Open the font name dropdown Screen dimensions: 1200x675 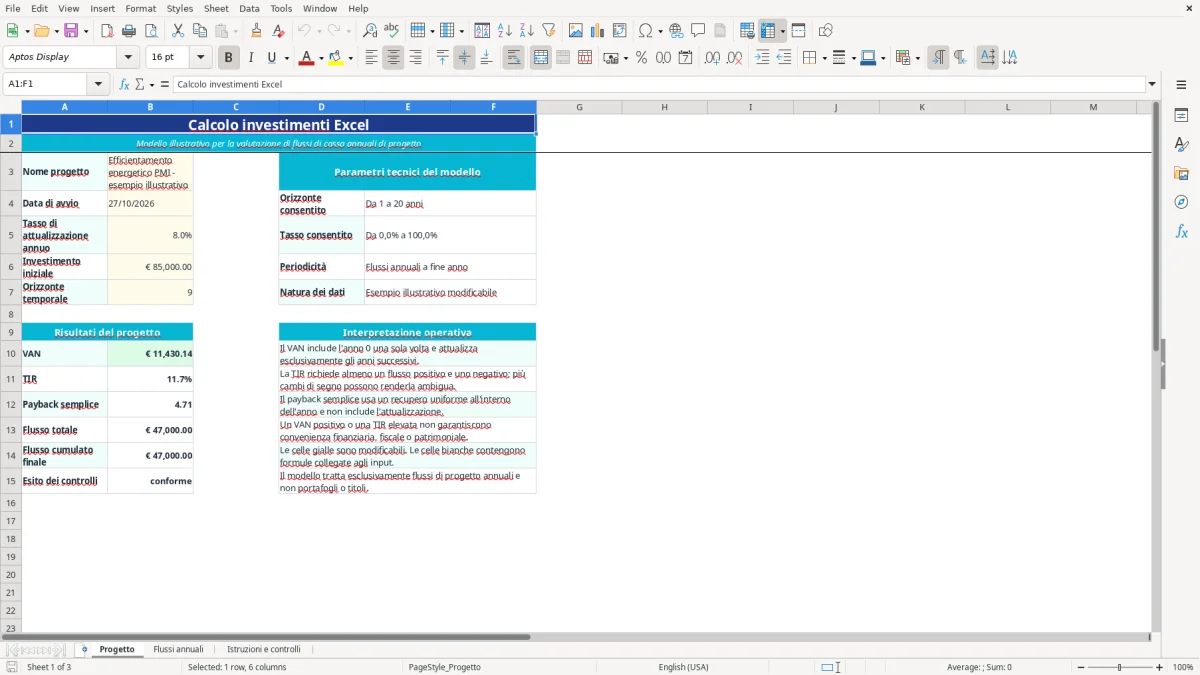click(128, 57)
